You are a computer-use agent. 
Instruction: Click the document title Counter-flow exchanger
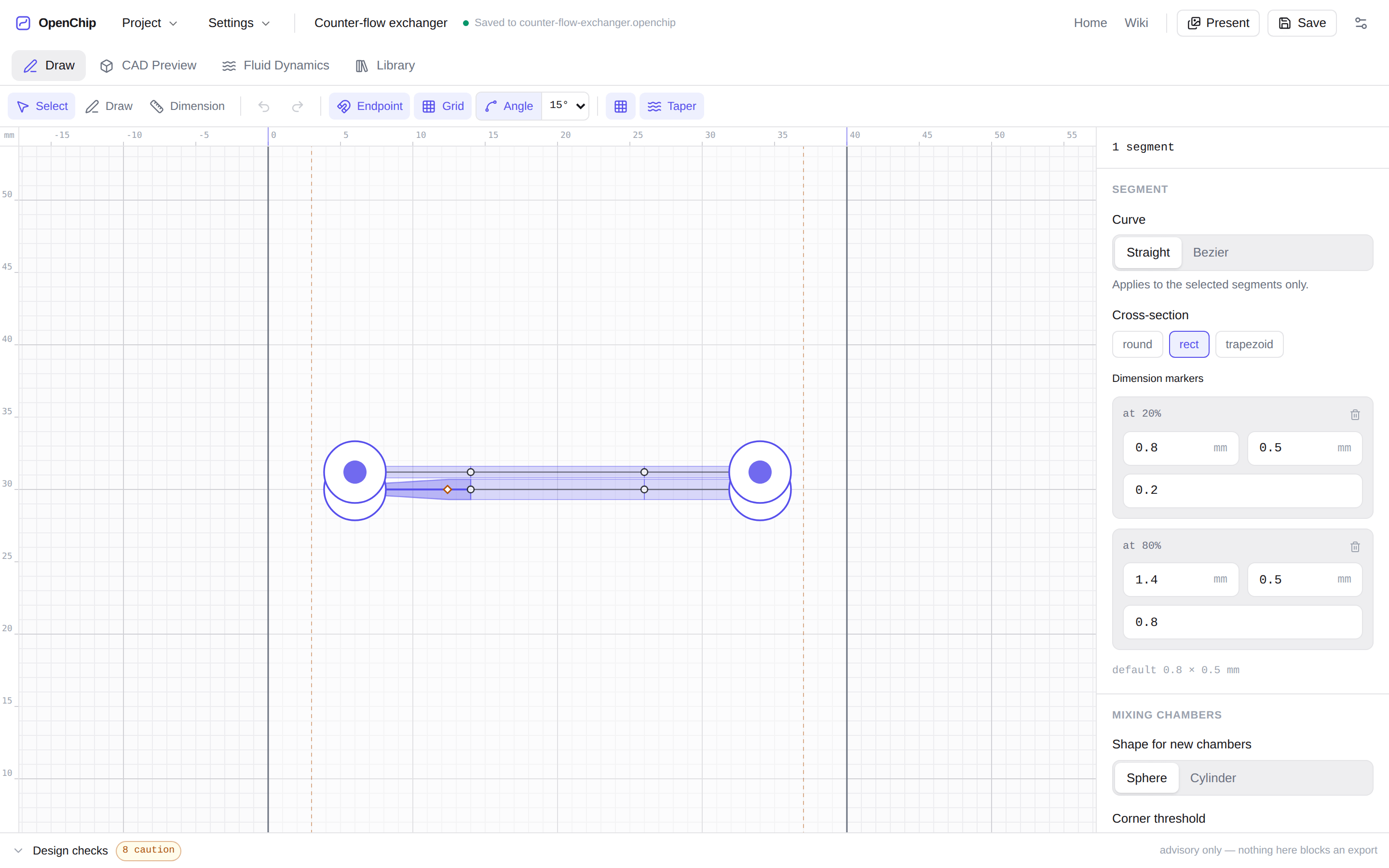click(x=381, y=23)
